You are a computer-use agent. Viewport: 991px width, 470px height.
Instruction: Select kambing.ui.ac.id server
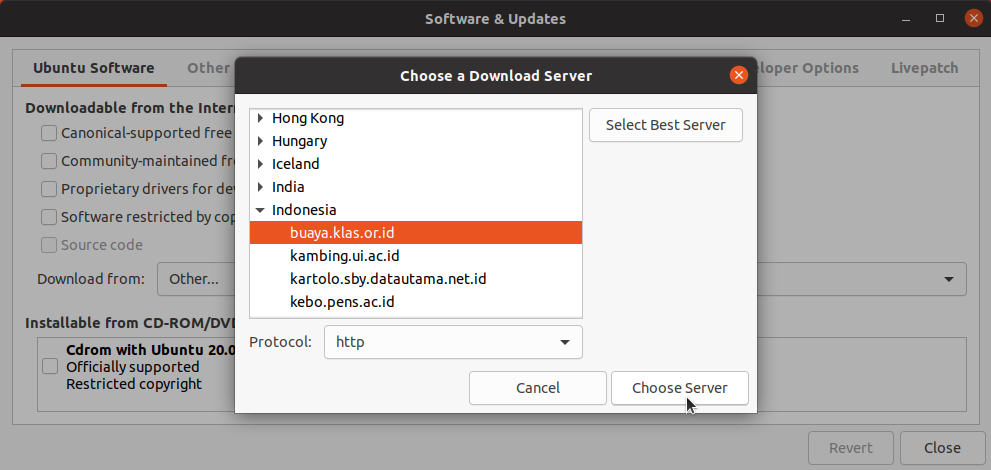pos(416,256)
